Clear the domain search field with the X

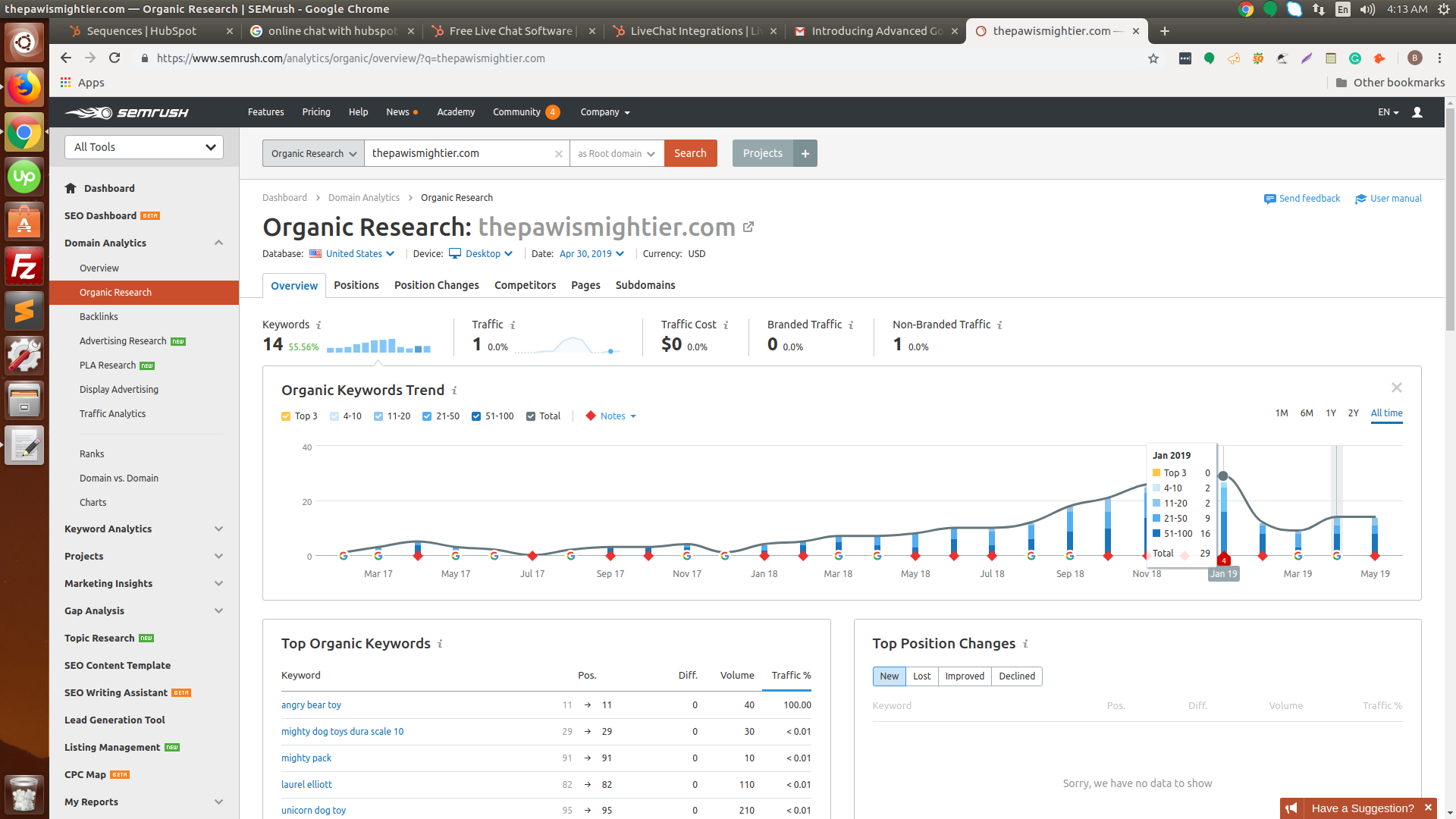click(x=559, y=154)
